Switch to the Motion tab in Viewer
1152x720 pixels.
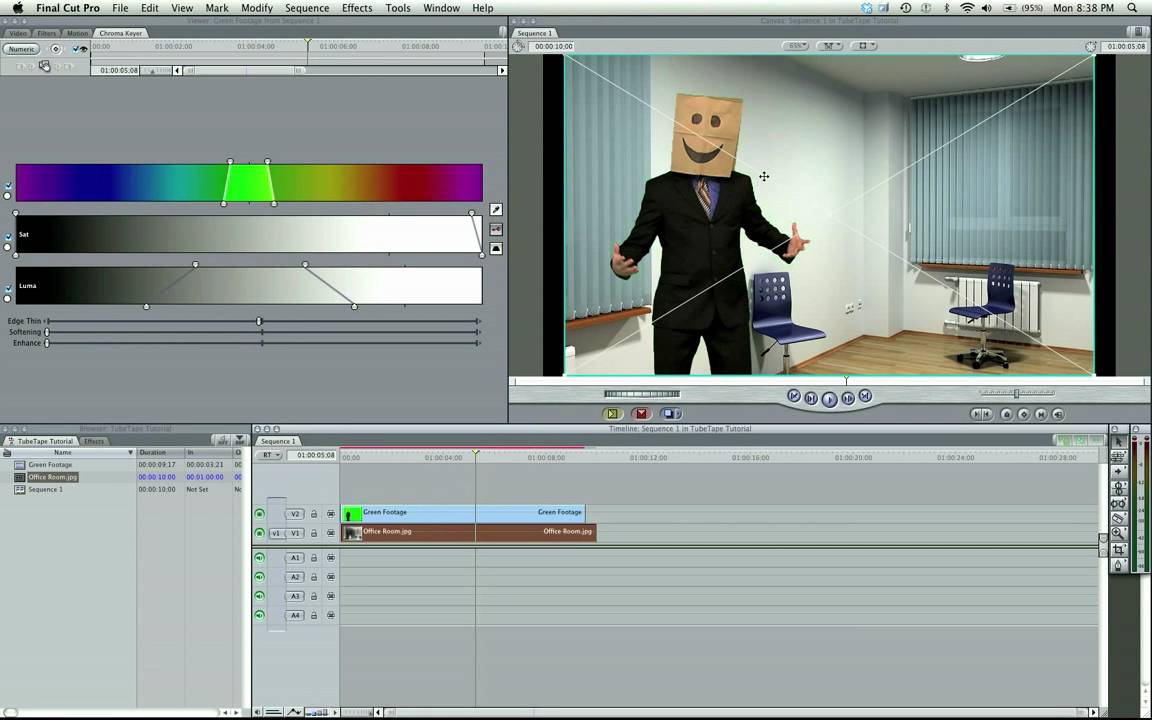pos(77,33)
